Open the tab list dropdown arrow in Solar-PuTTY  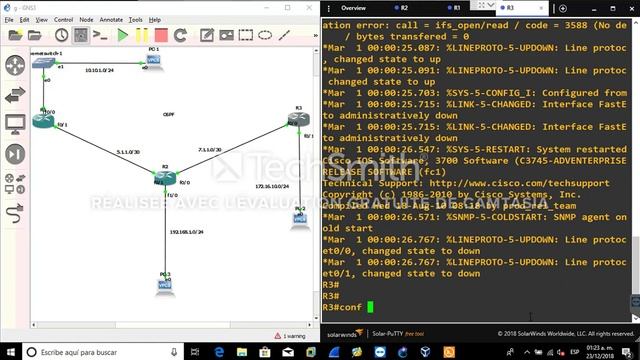pyautogui.click(x=491, y=5)
